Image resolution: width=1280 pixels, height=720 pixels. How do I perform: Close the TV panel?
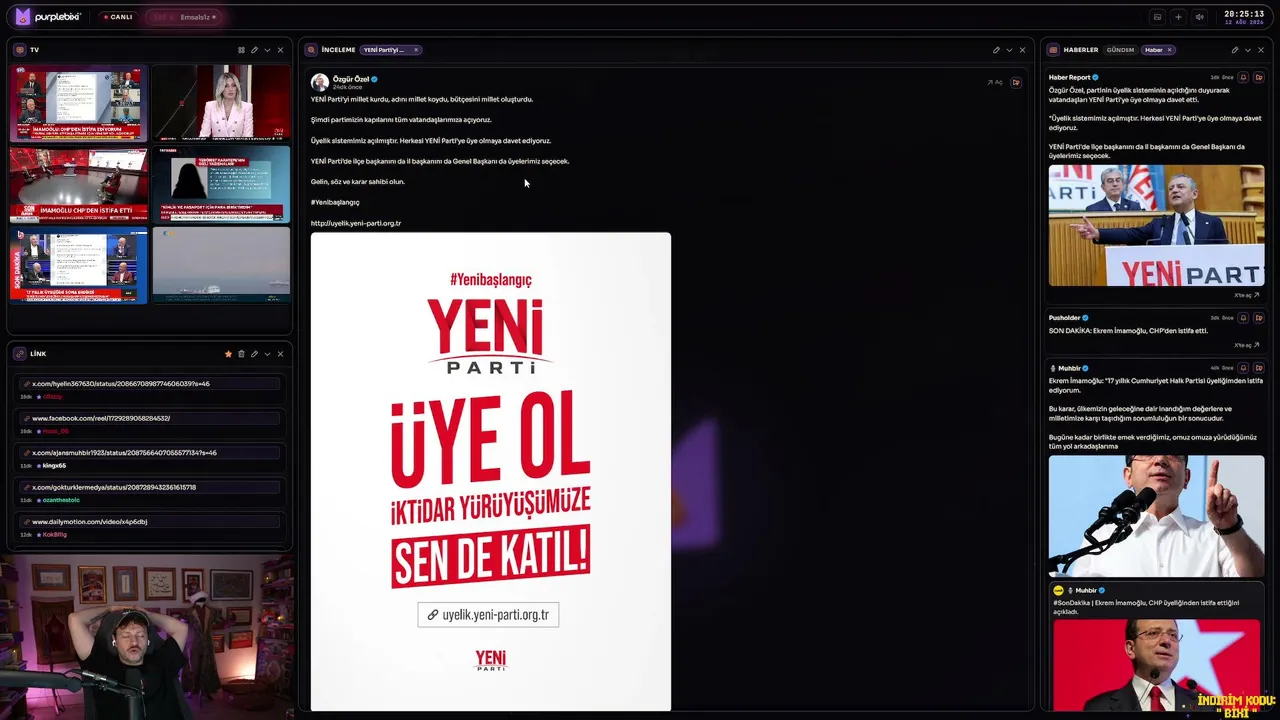[x=280, y=50]
